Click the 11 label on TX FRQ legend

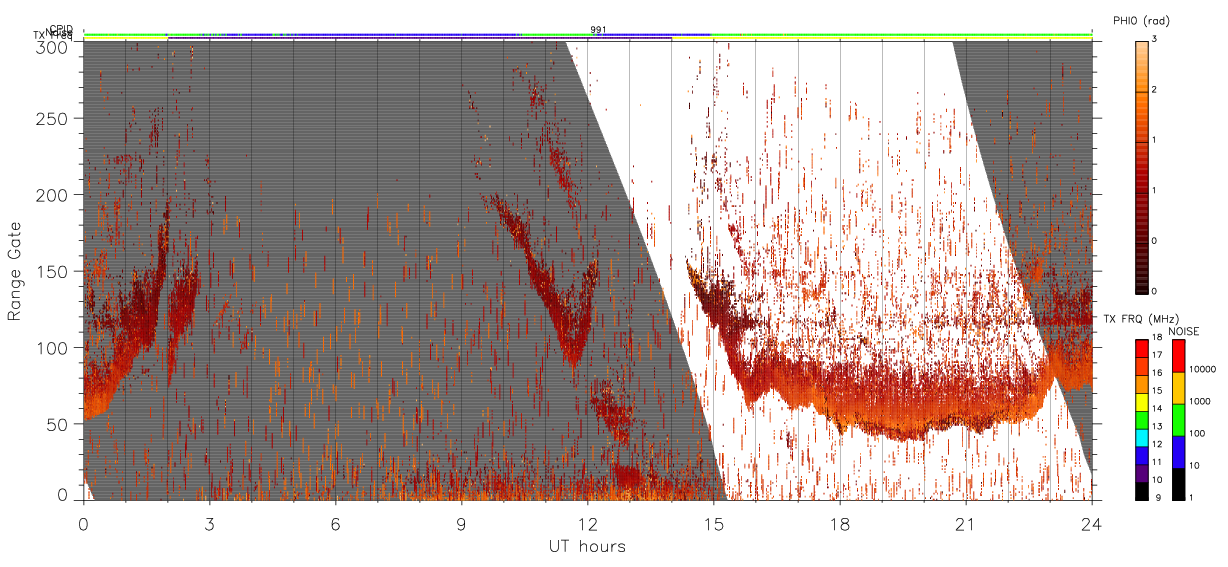coord(1157,462)
